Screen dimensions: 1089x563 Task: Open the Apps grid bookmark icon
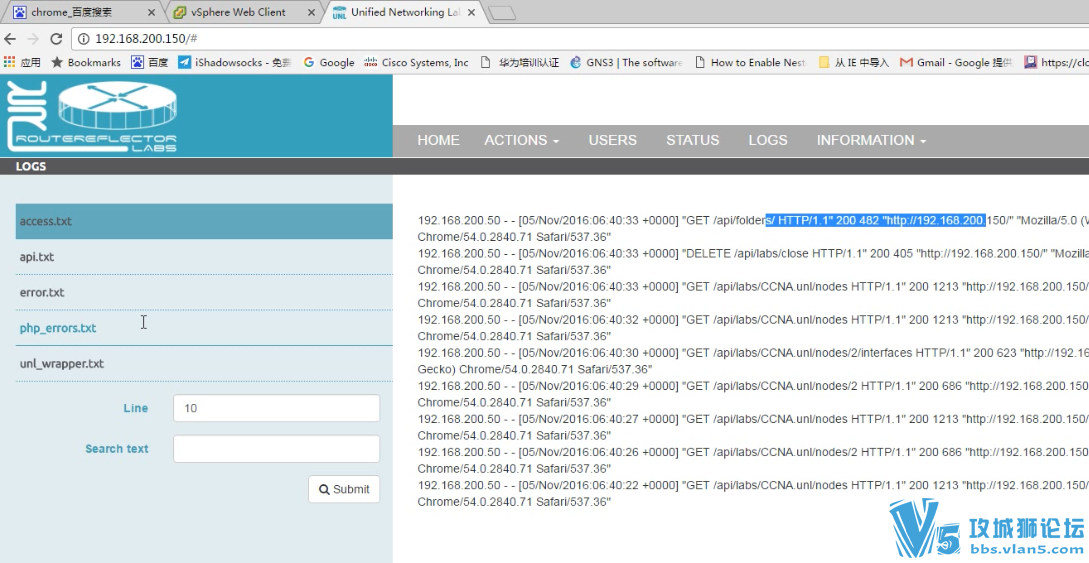tap(10, 62)
